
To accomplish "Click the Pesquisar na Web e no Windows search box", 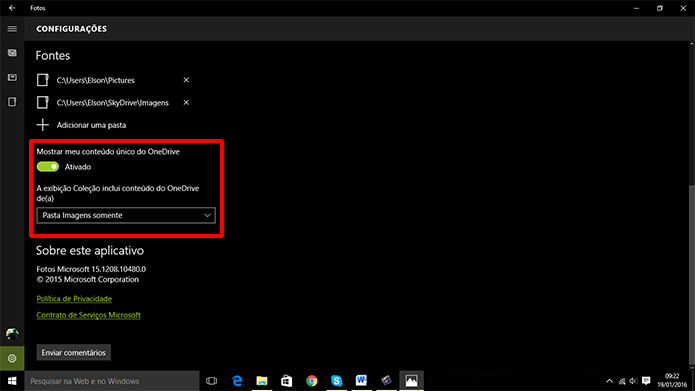I will [x=112, y=381].
